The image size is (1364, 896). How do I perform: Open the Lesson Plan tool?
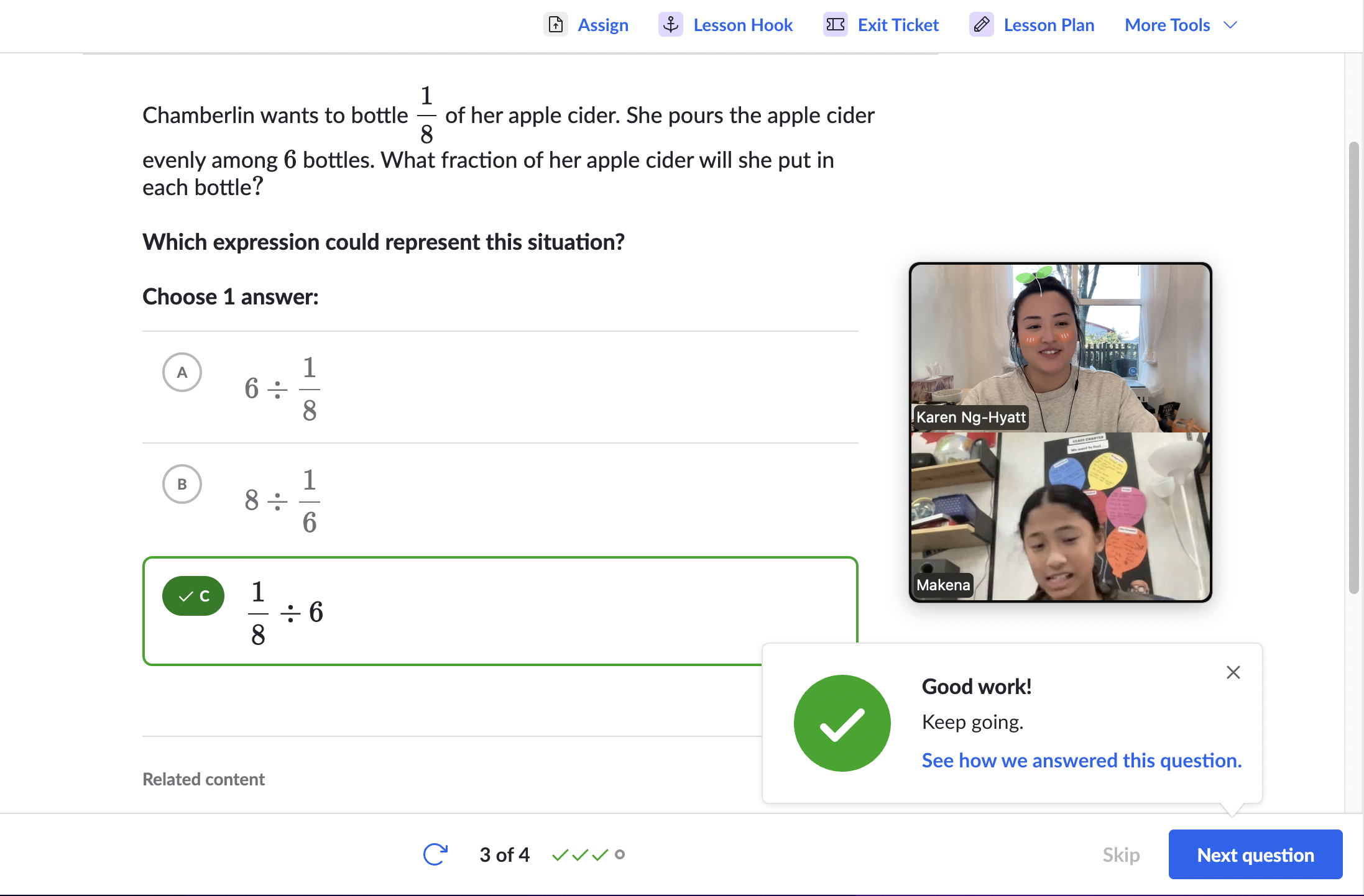point(1049,25)
